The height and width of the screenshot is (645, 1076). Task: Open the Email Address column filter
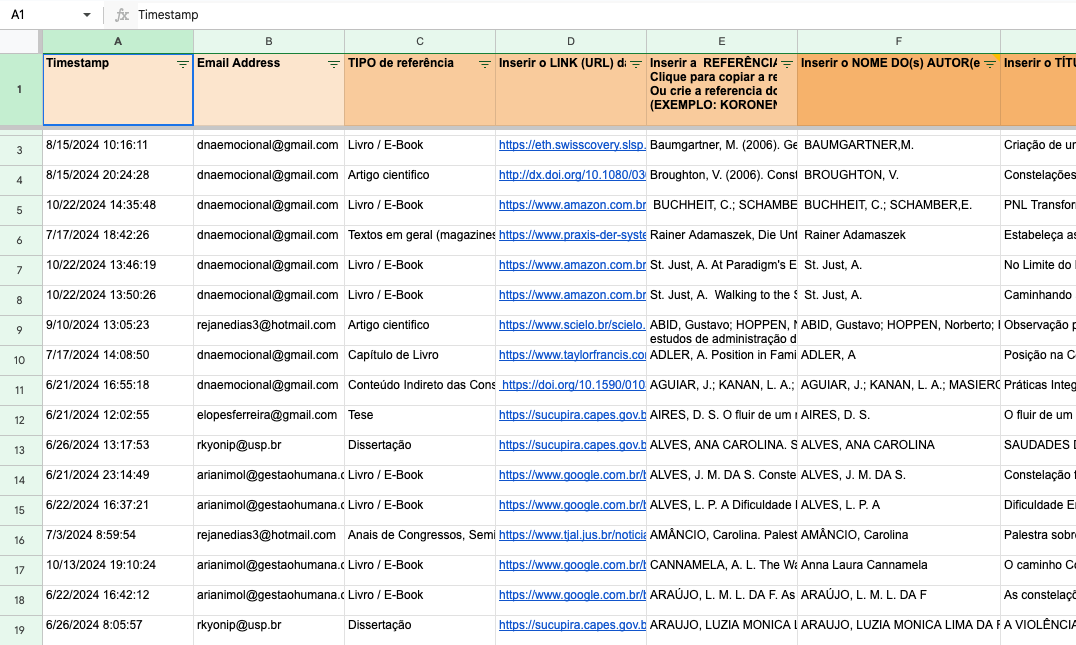pos(333,64)
